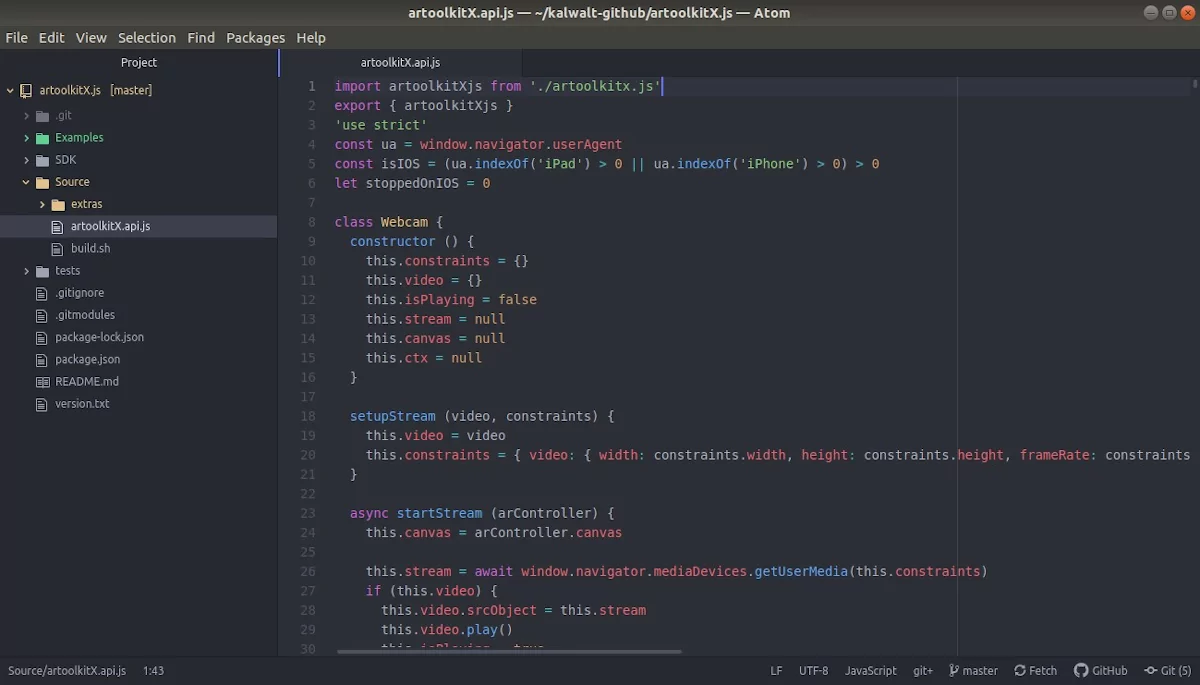Expand the tests folder chevron

26,271
